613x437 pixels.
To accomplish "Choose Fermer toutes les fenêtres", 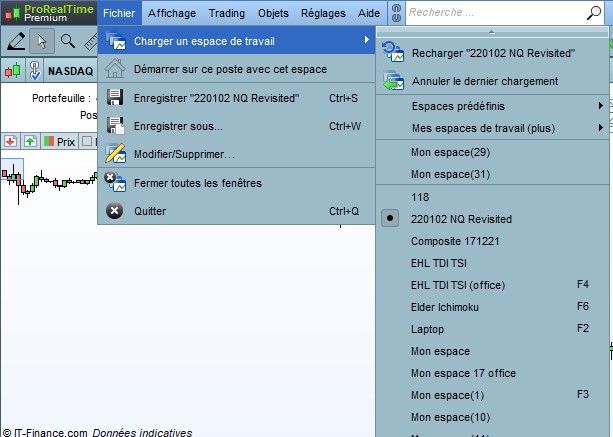I will pyautogui.click(x=236, y=183).
